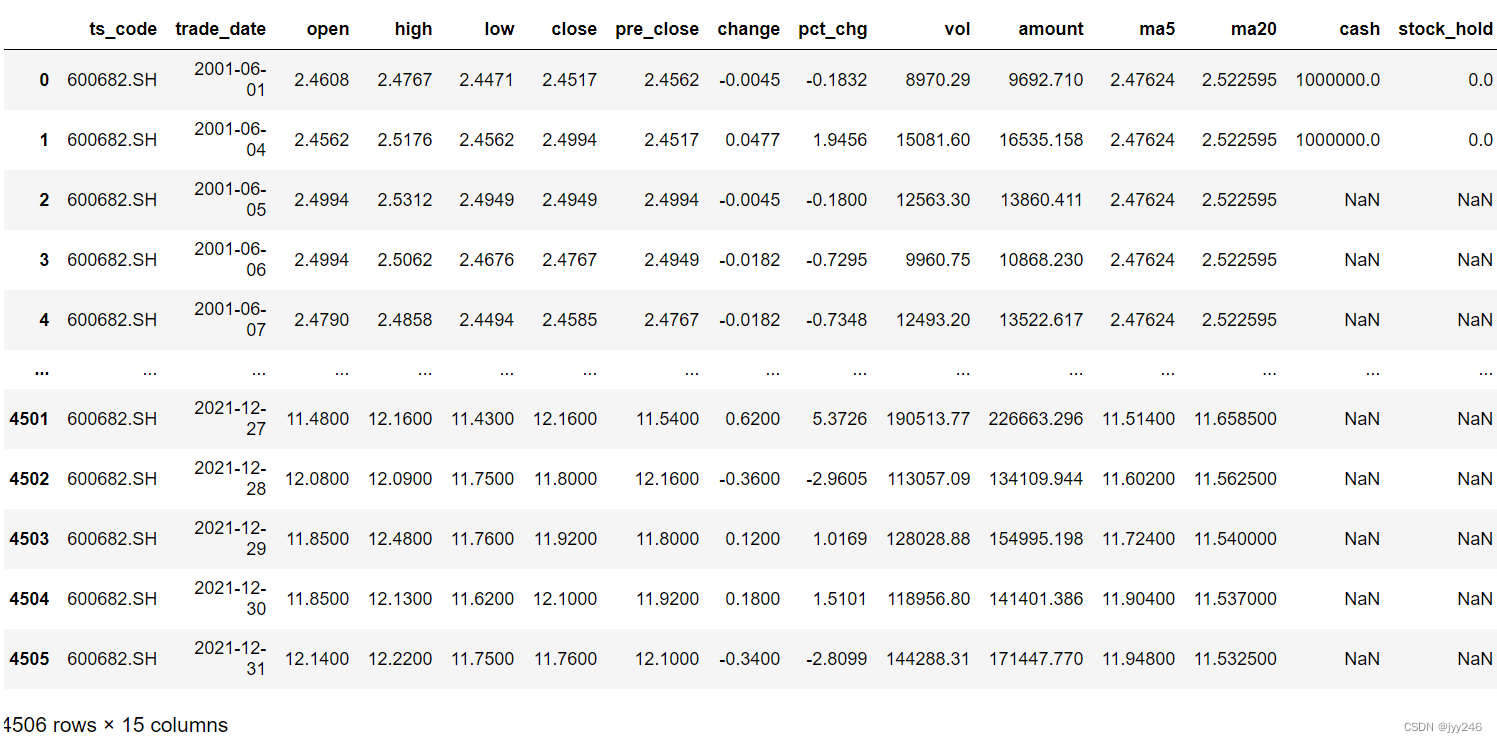
Task: Click cash value in row 0
Action: coord(1338,80)
